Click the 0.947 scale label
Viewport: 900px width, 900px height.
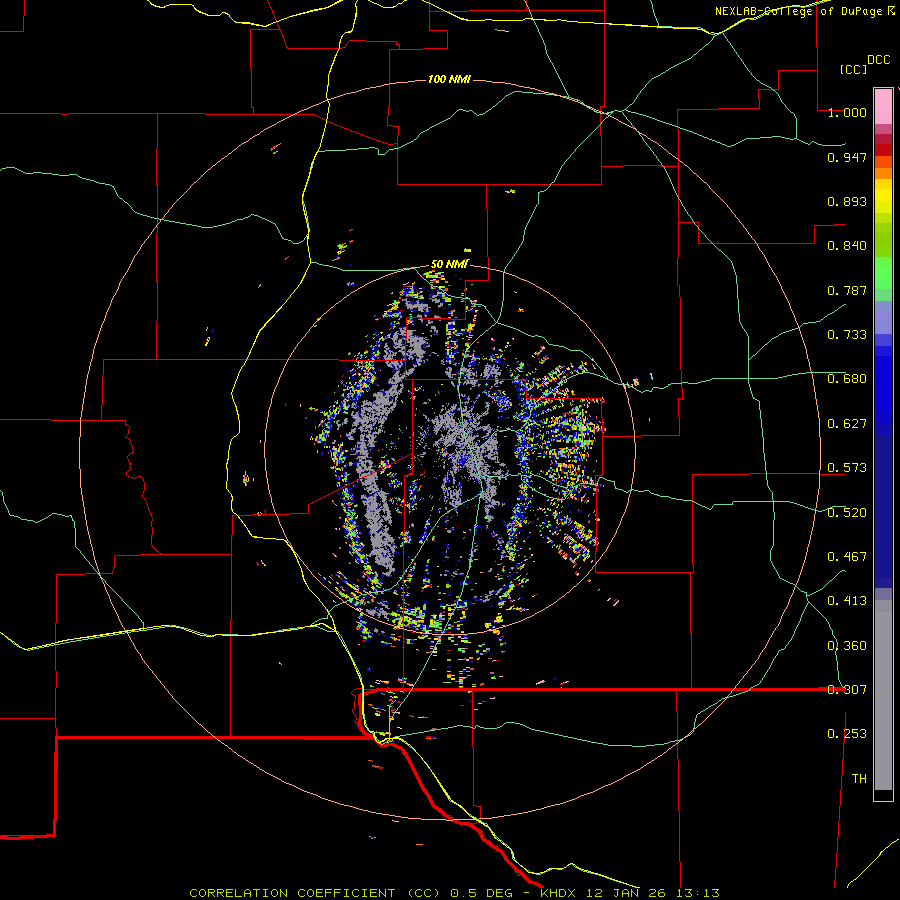click(847, 157)
